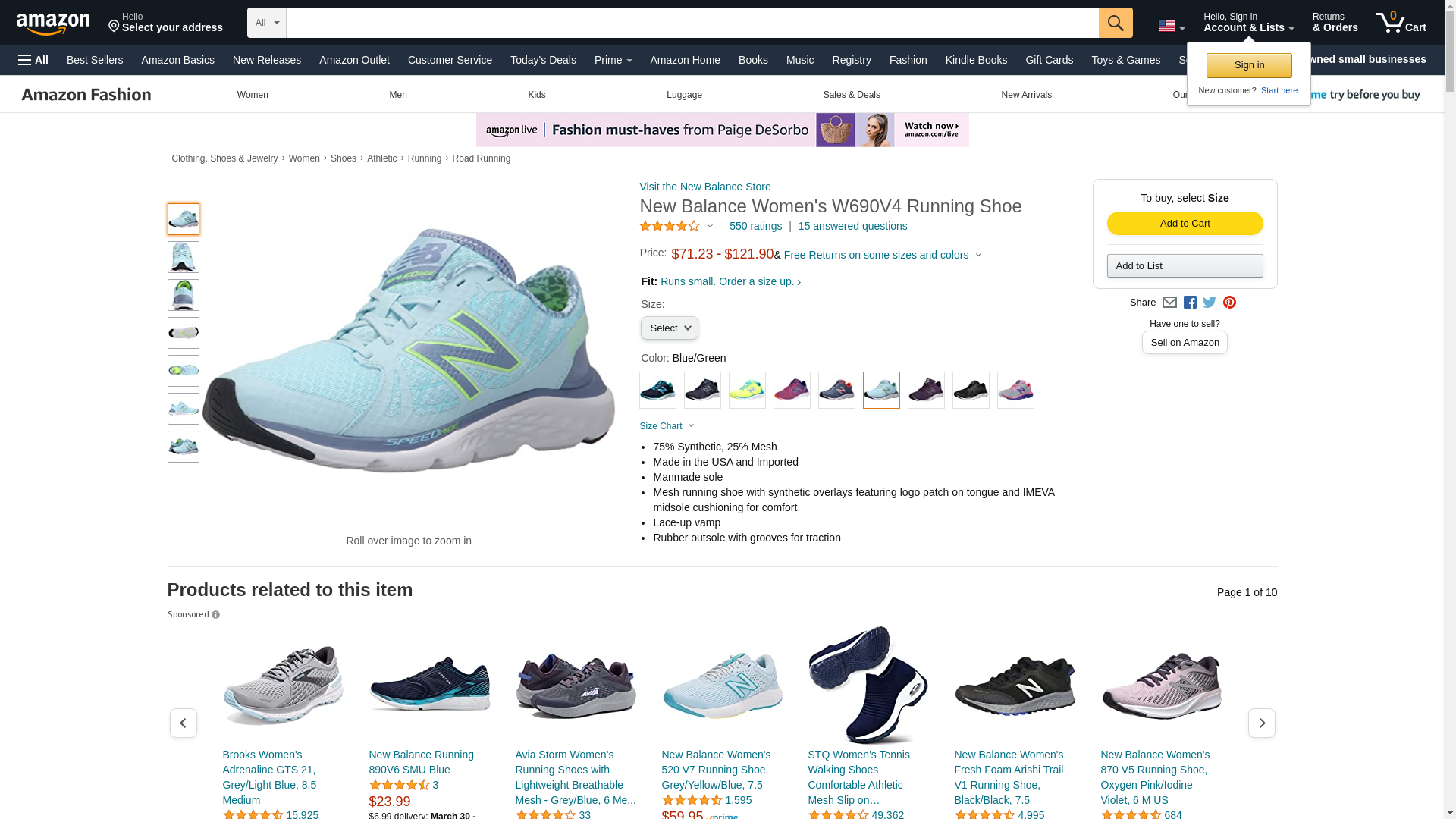Select the Women tab in Amazon Fashion
1456x819 pixels.
(x=253, y=95)
